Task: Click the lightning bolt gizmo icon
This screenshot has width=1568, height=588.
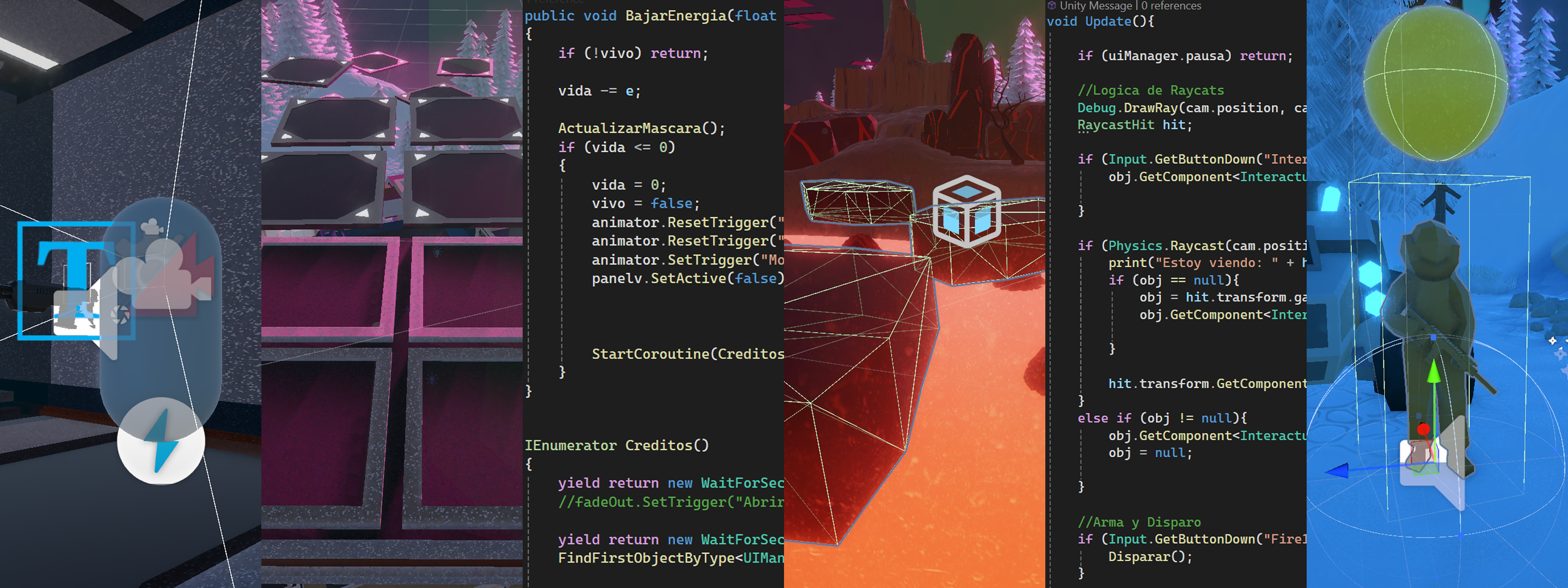Action: pos(161,442)
